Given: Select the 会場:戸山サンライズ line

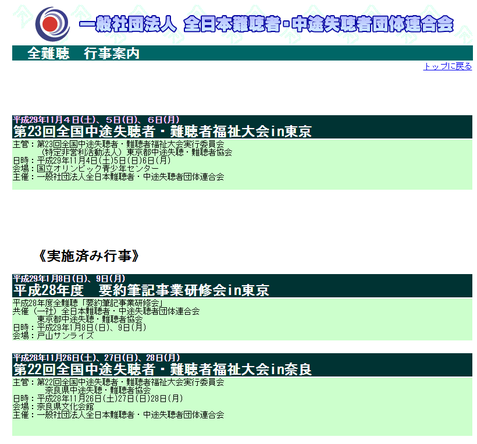Looking at the screenshot, I should (53, 336).
